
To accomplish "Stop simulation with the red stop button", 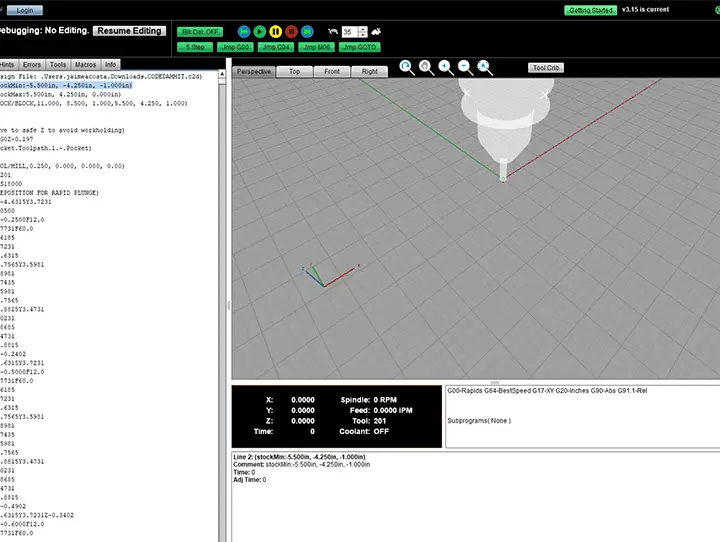I will click(291, 31).
